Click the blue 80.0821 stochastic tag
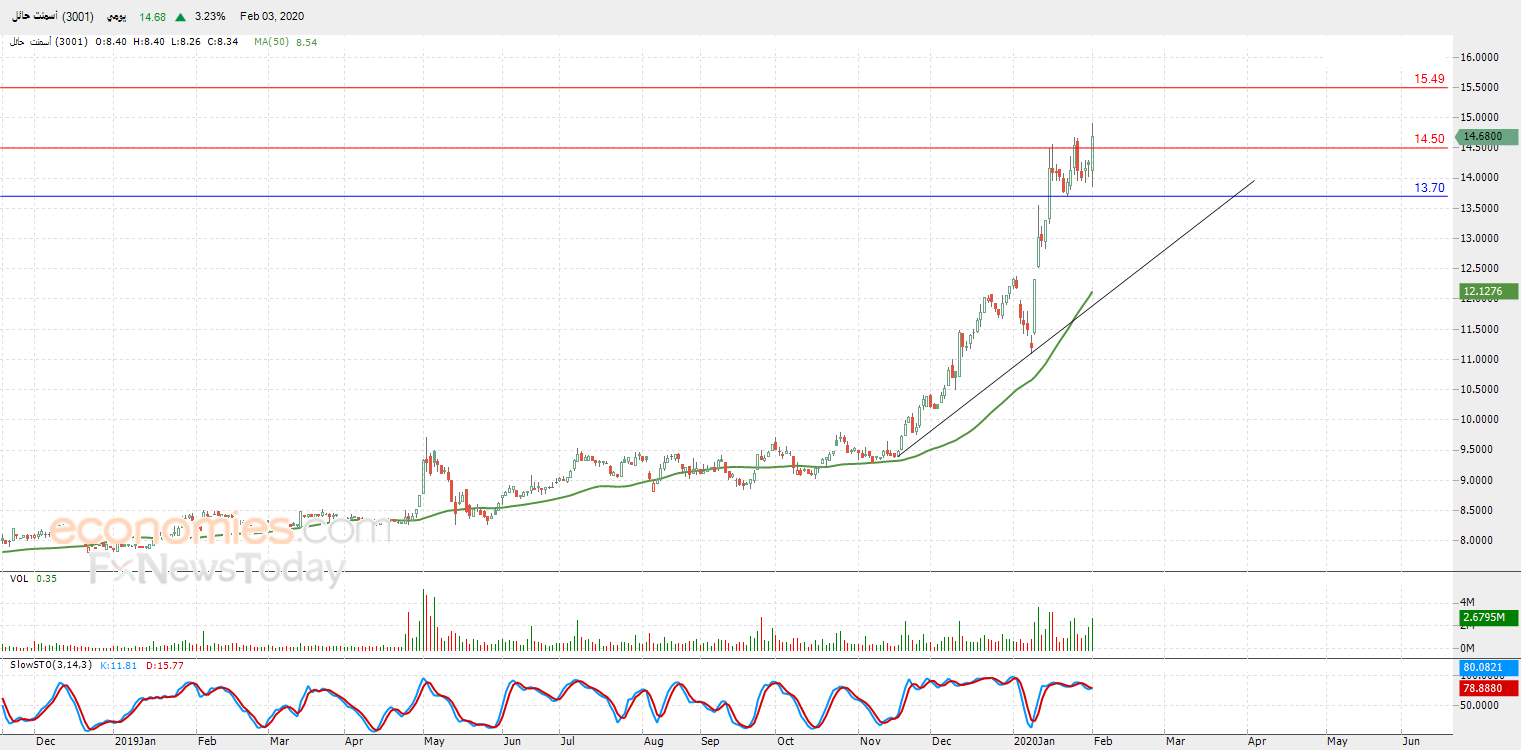 click(x=1488, y=668)
